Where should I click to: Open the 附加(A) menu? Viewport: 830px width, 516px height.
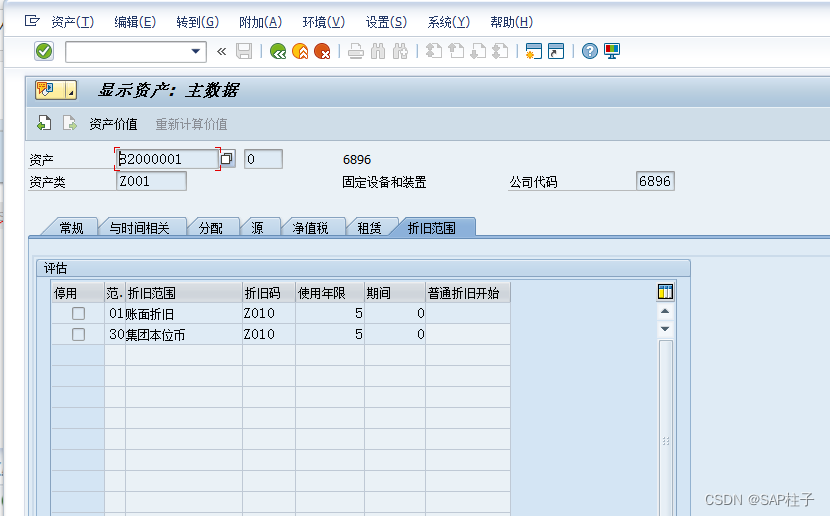[260, 22]
